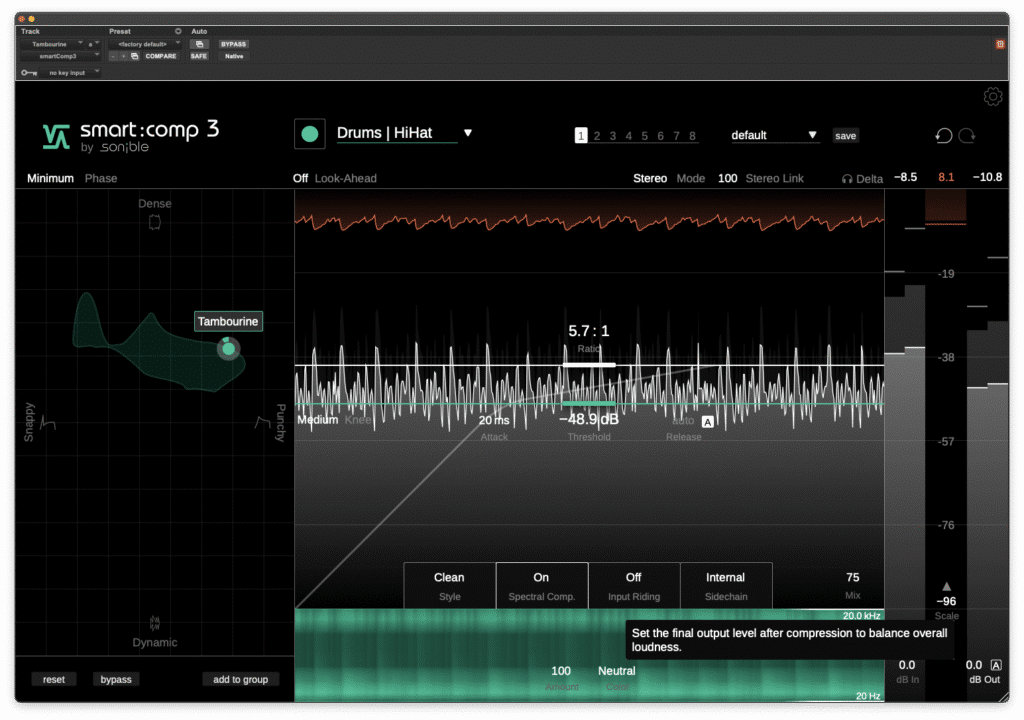1024x720 pixels.
Task: Open the Drums | HiHat profile dropdown
Action: coord(467,131)
